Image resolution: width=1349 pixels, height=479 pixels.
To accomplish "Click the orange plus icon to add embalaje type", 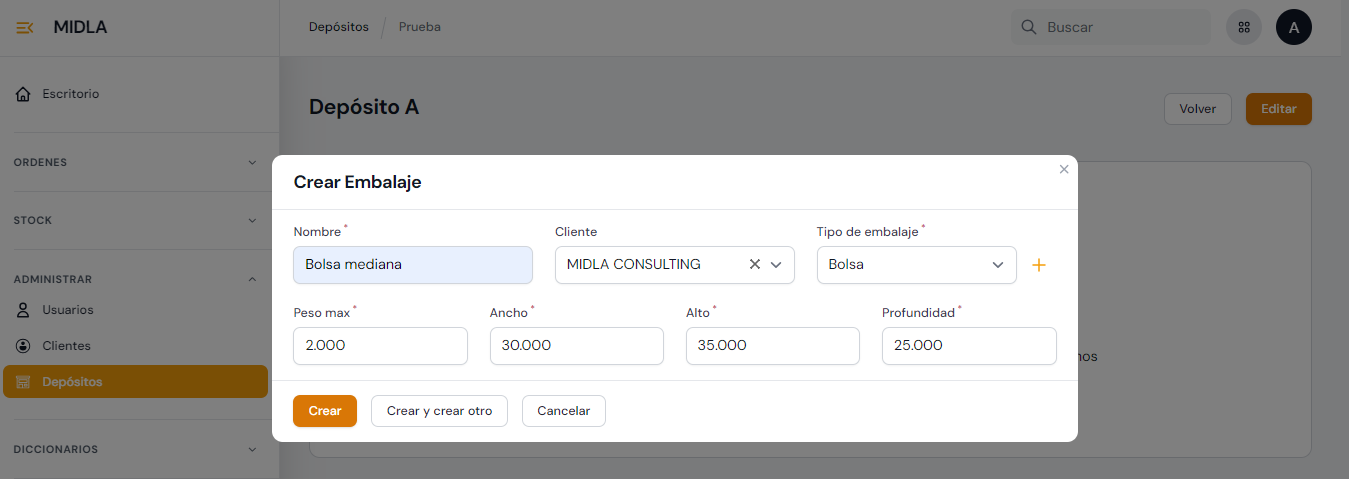I will point(1038,265).
